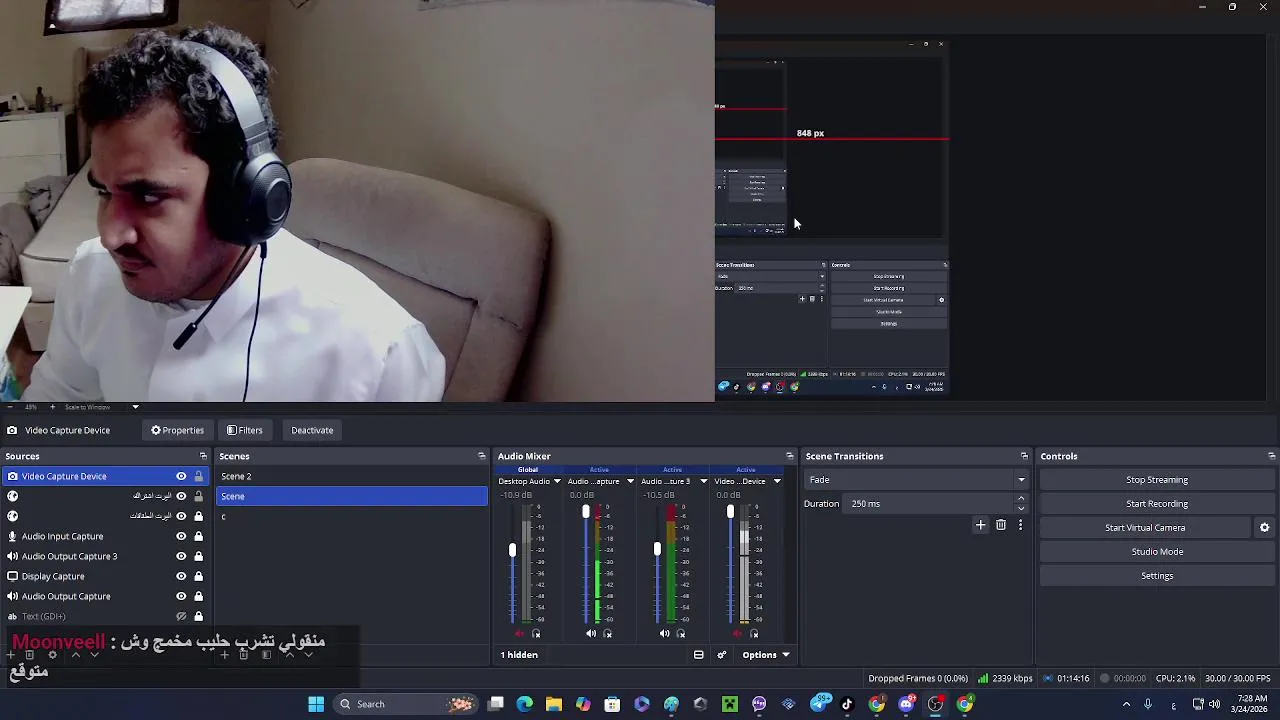Unlock the Audio Output Capture 3 source
This screenshot has width=1280, height=720.
198,556
